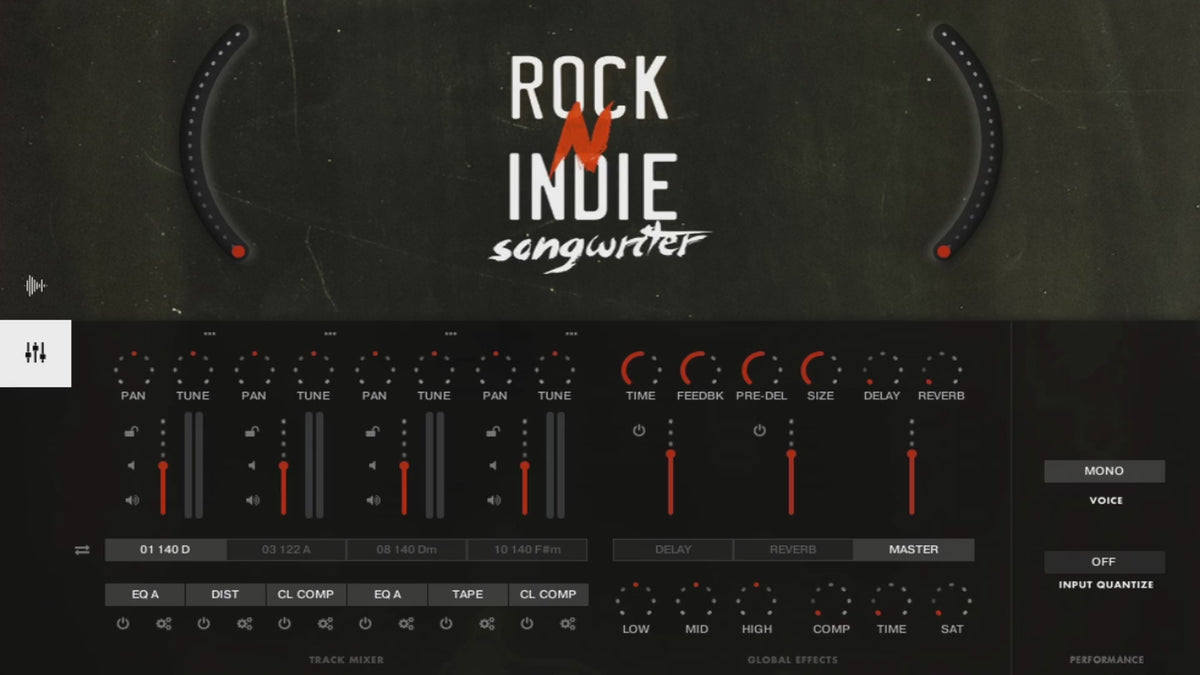
Task: Toggle the delay power button in Global Effects
Action: pos(638,431)
